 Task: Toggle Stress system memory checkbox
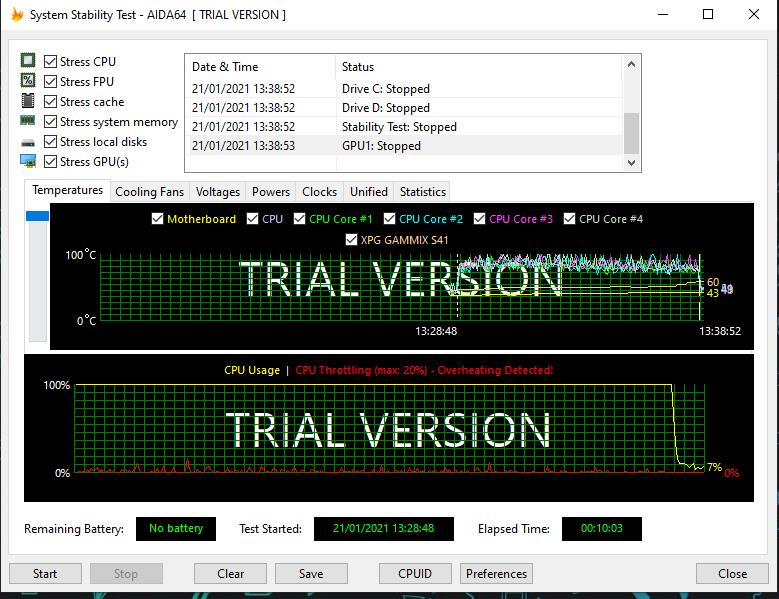[50, 122]
